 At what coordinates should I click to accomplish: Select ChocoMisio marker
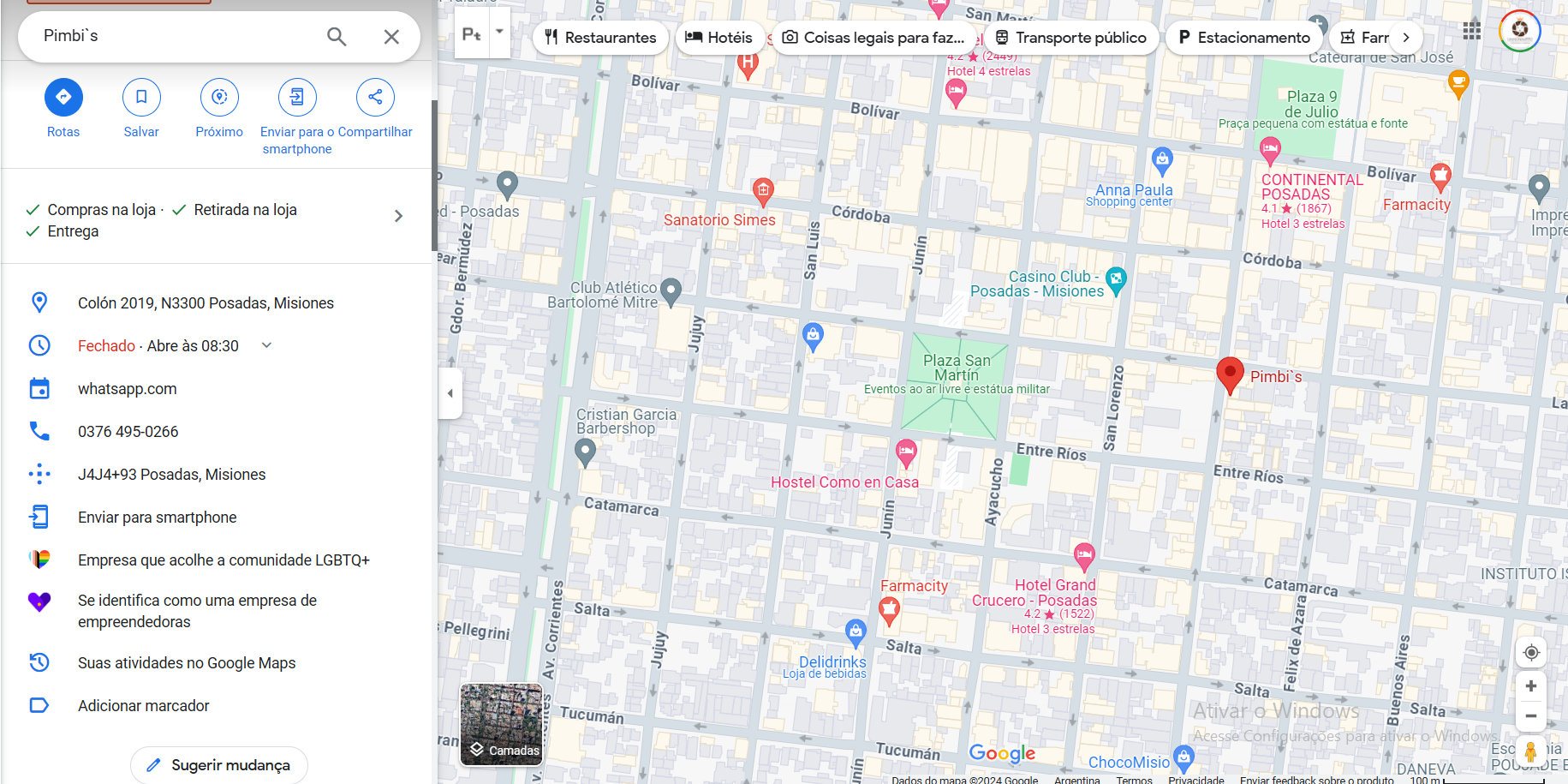[x=1183, y=757]
